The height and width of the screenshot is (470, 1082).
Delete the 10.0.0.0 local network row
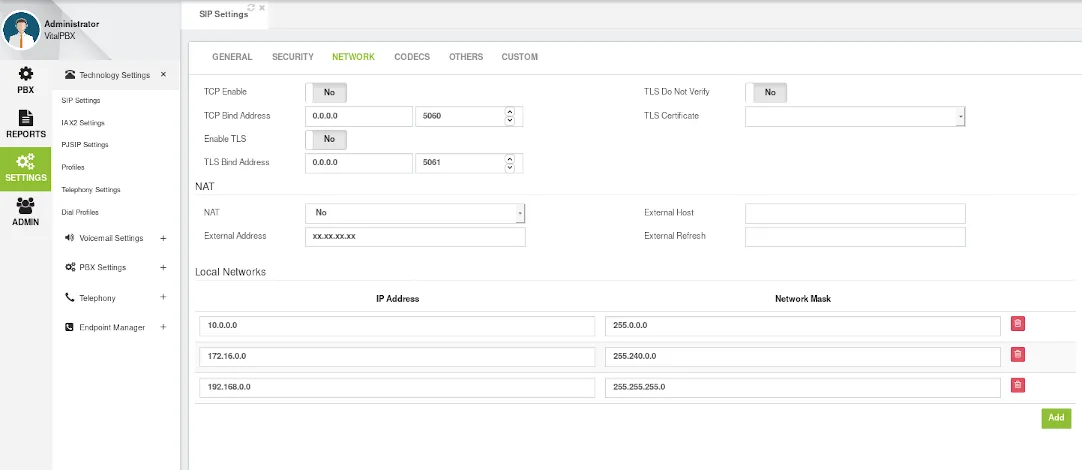[1018, 324]
